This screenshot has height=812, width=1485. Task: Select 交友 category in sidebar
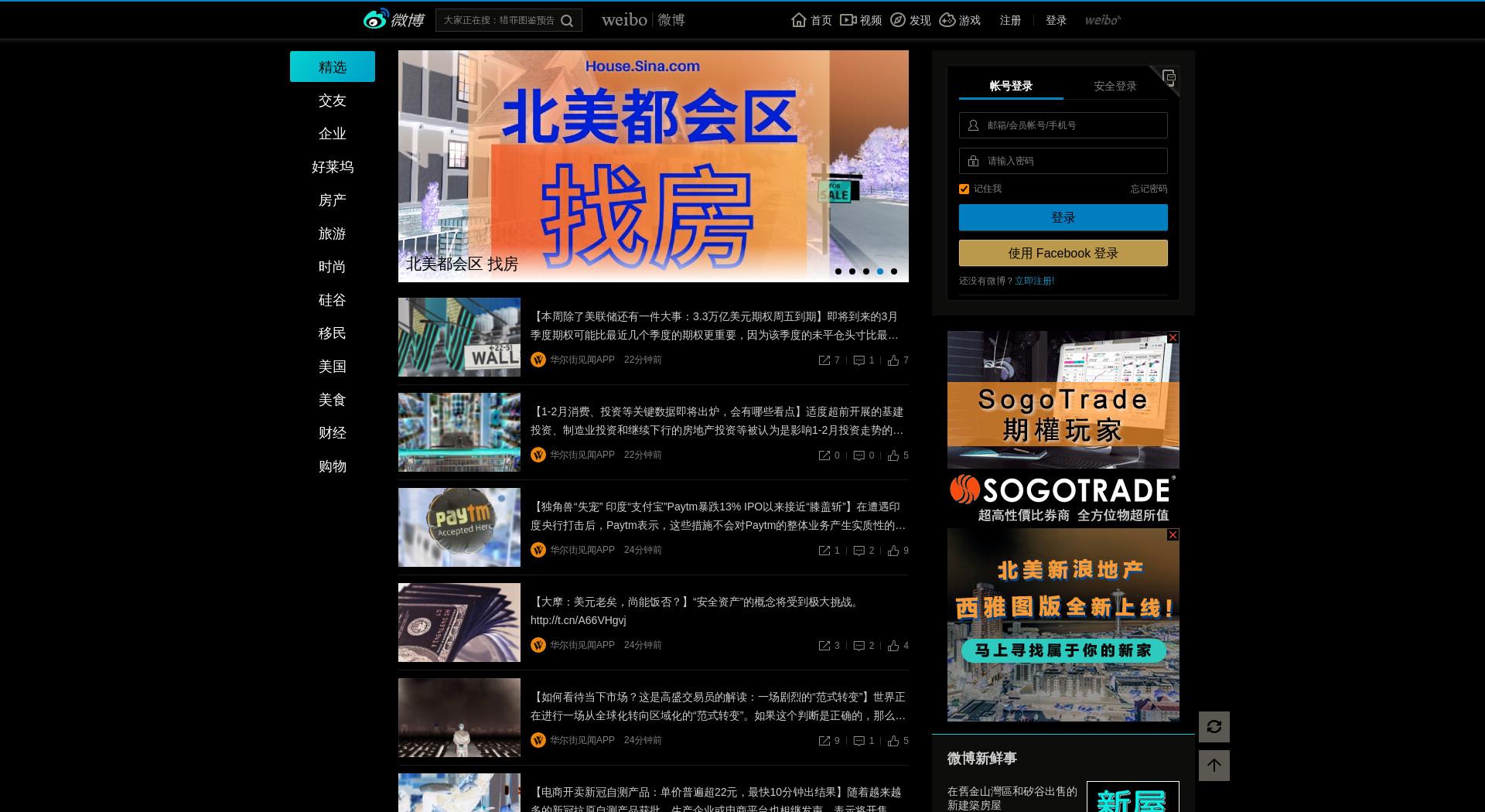[333, 101]
